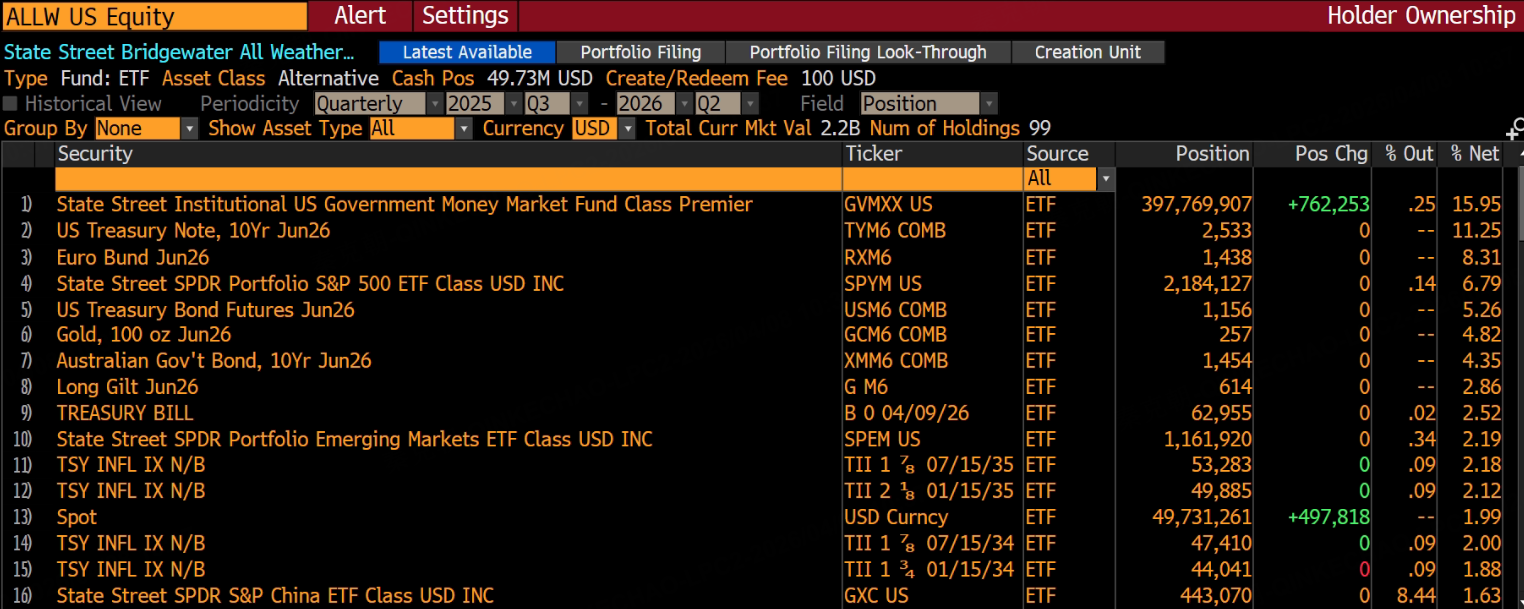Select Gold, 100 oz Jun26 holding
The image size is (1524, 609).
click(x=144, y=335)
